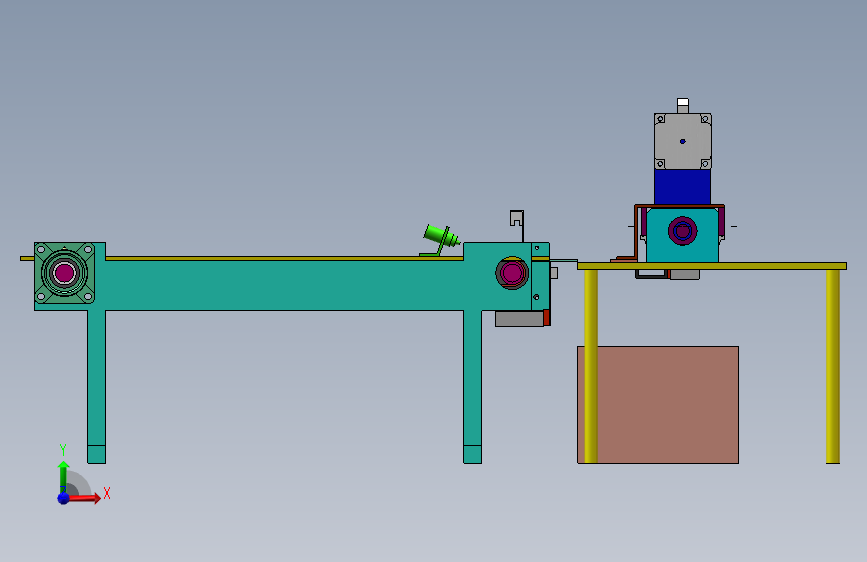Click the green Y axis arrow of the triad
The height and width of the screenshot is (562, 867).
[63, 476]
